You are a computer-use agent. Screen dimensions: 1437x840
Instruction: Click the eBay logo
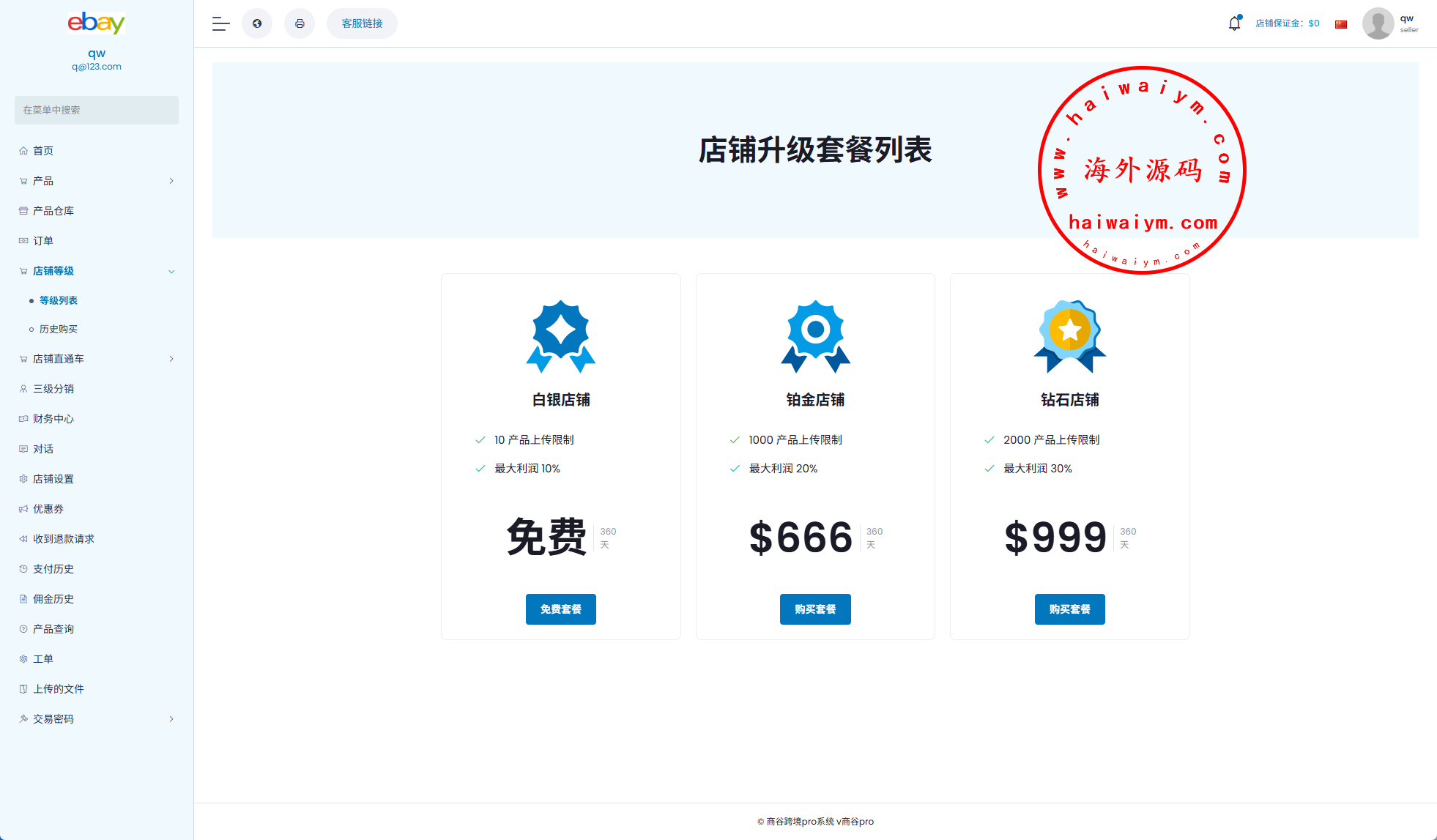coord(97,23)
